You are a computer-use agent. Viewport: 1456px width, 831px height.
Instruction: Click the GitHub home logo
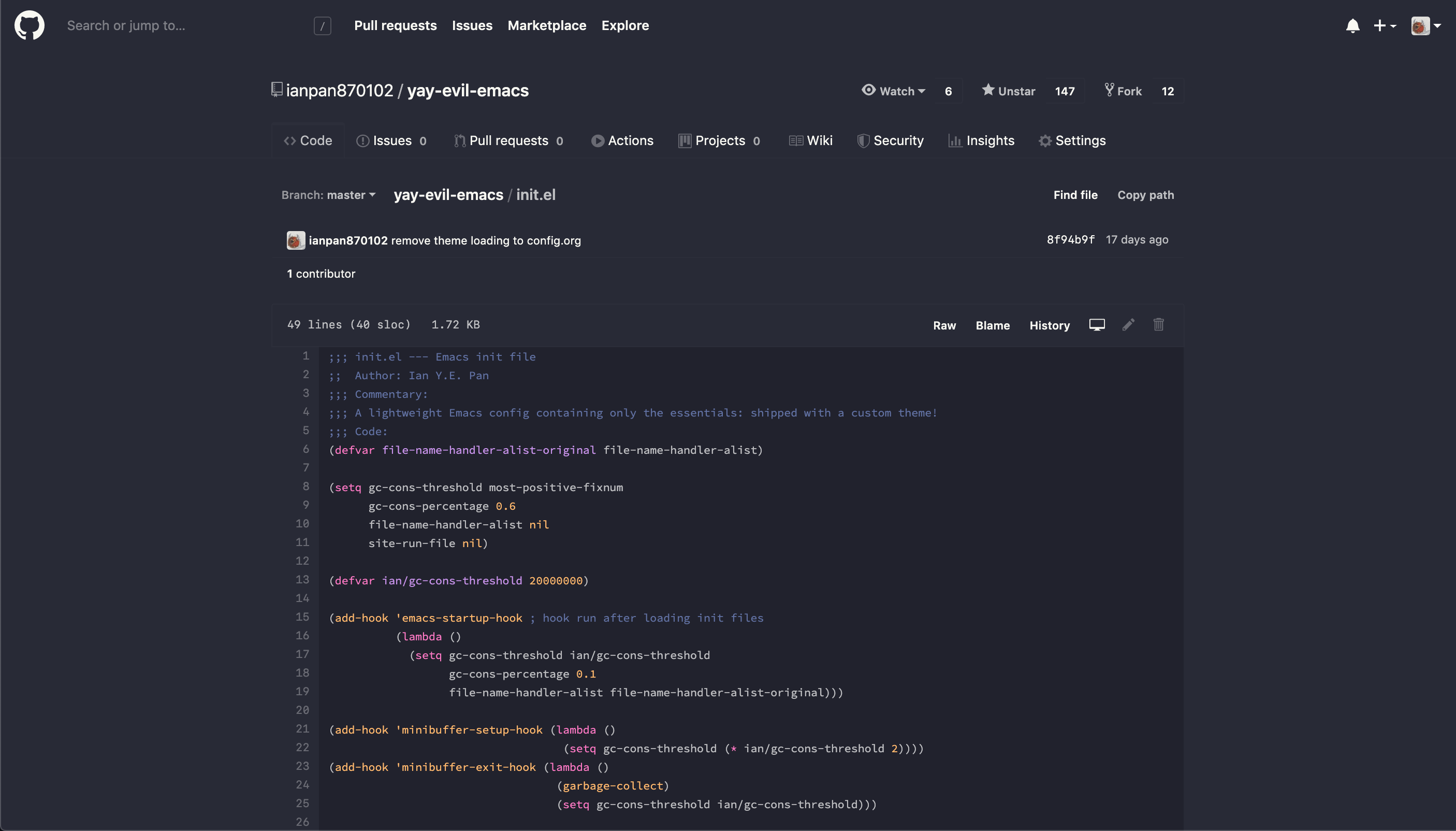[28, 25]
